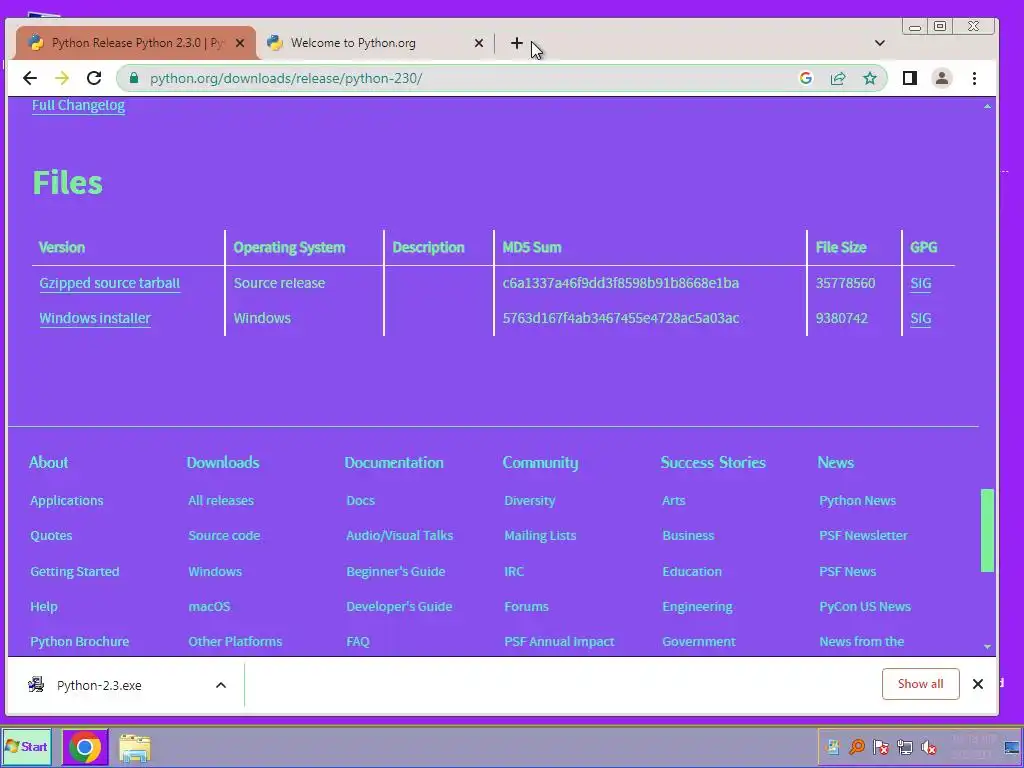Open the Help footer link
1024x768 pixels.
click(44, 606)
